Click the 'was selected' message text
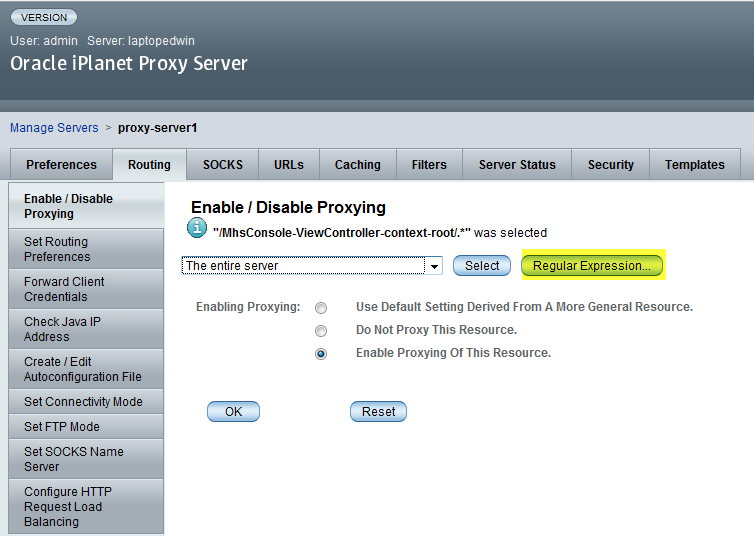The image size is (754, 536). (x=510, y=233)
